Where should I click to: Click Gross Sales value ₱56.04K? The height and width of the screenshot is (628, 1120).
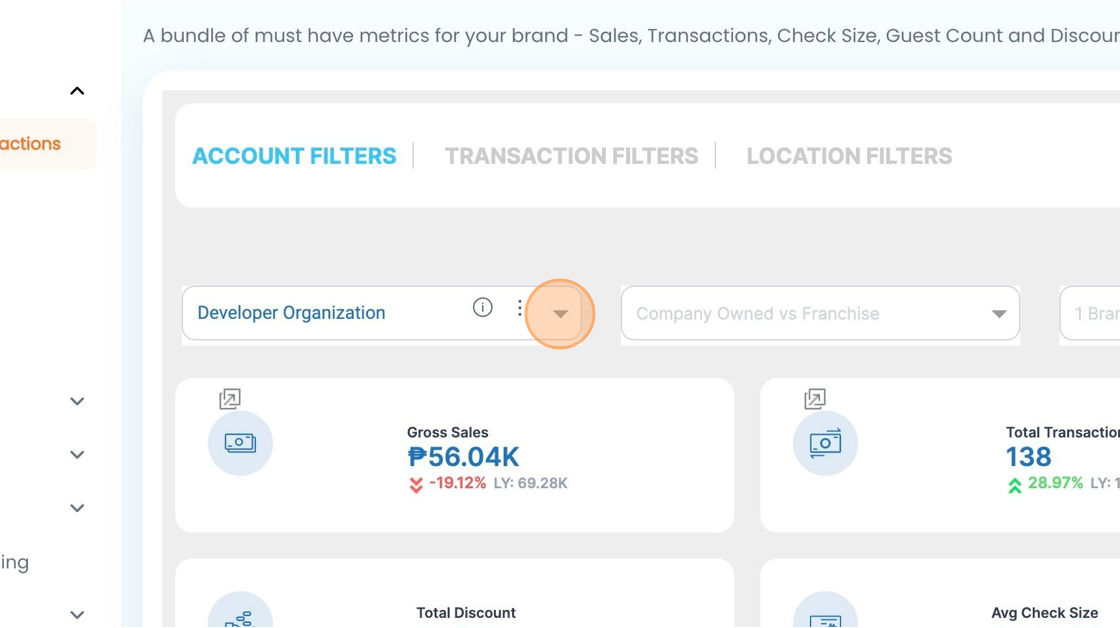[464, 457]
